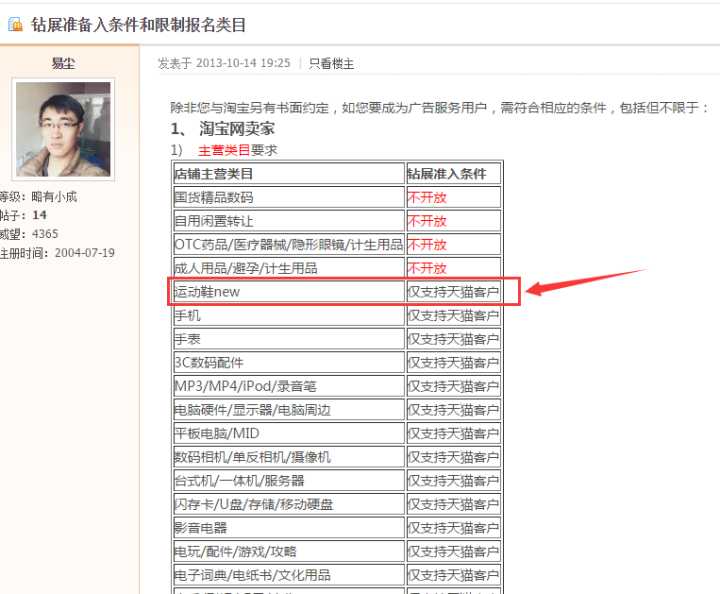Select the 只看楼主 filter link
The height and width of the screenshot is (594, 720).
tap(331, 63)
